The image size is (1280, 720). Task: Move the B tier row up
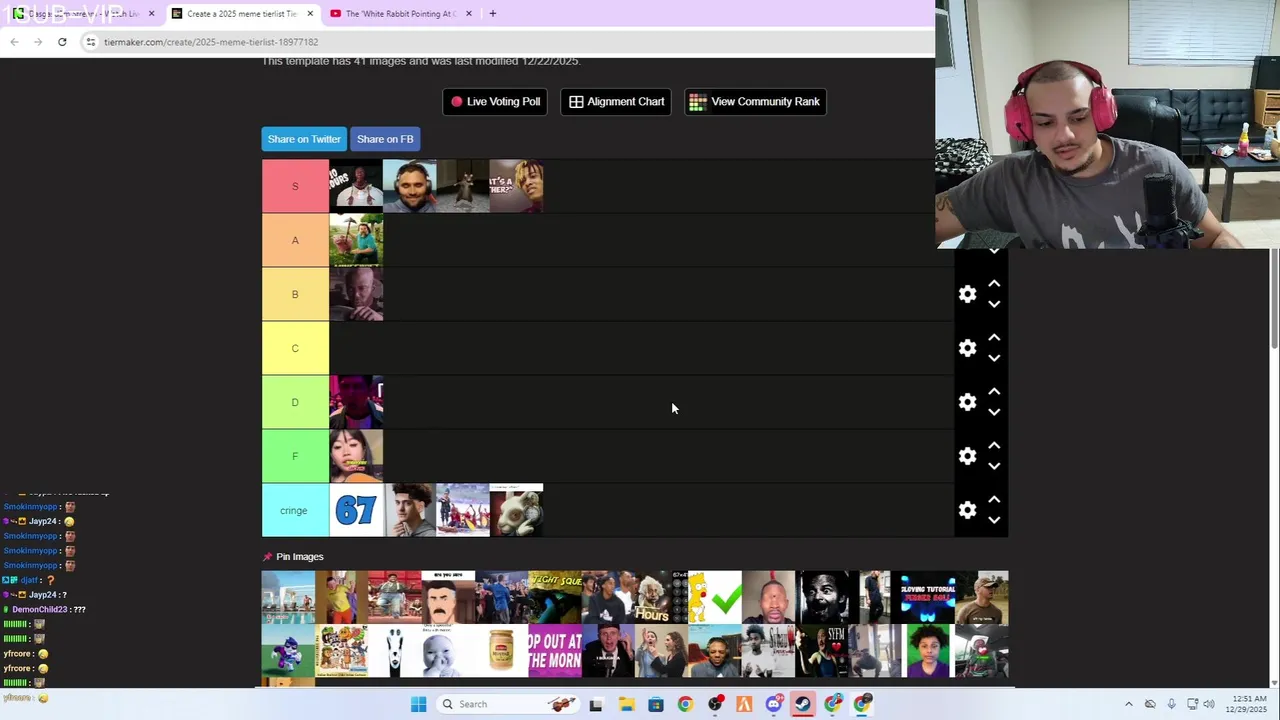994,284
